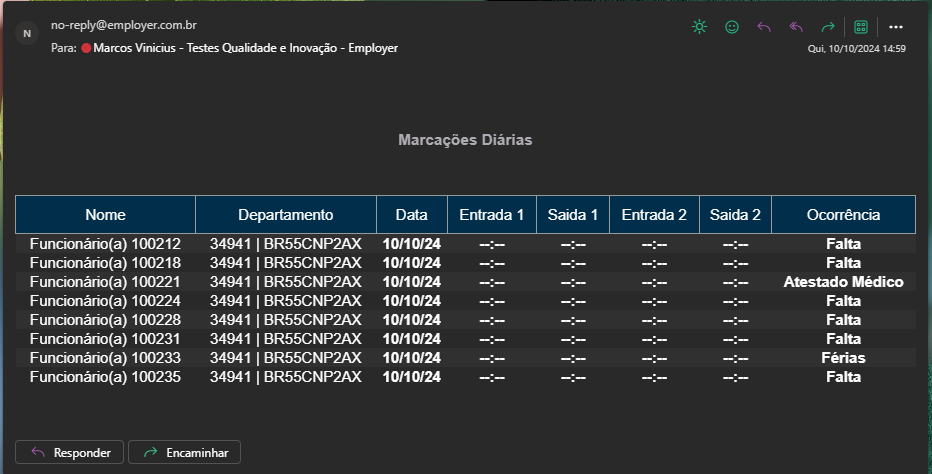
Task: Click the Entrada 1 column header
Action: [x=492, y=215]
